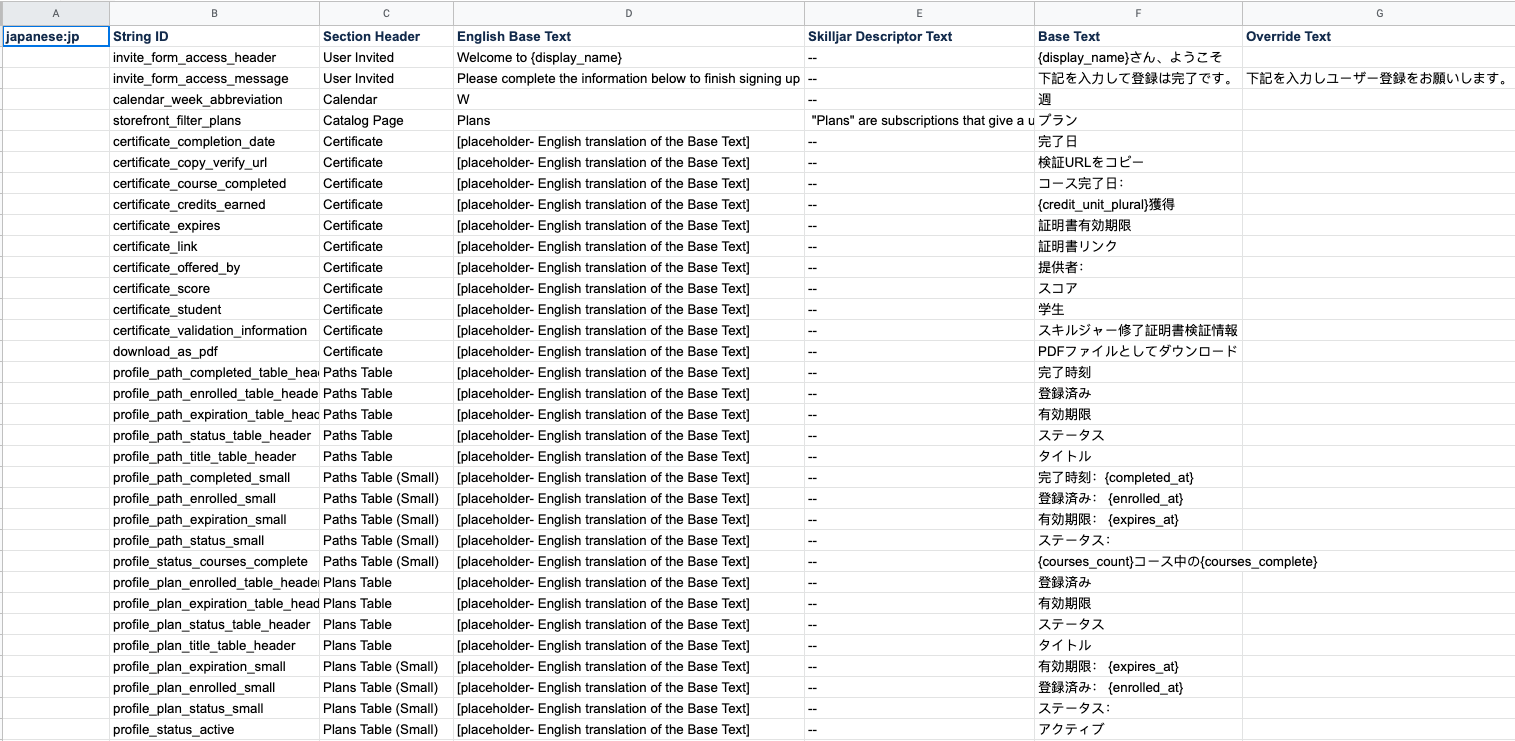Select cell profile_status_active
Viewport: 1515px width, 741px height.
pos(215,730)
